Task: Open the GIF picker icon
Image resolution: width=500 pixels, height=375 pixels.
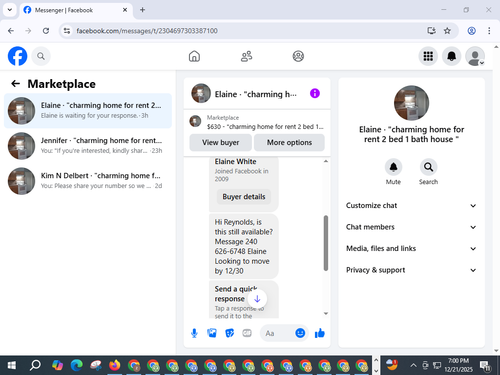Action: 247,333
